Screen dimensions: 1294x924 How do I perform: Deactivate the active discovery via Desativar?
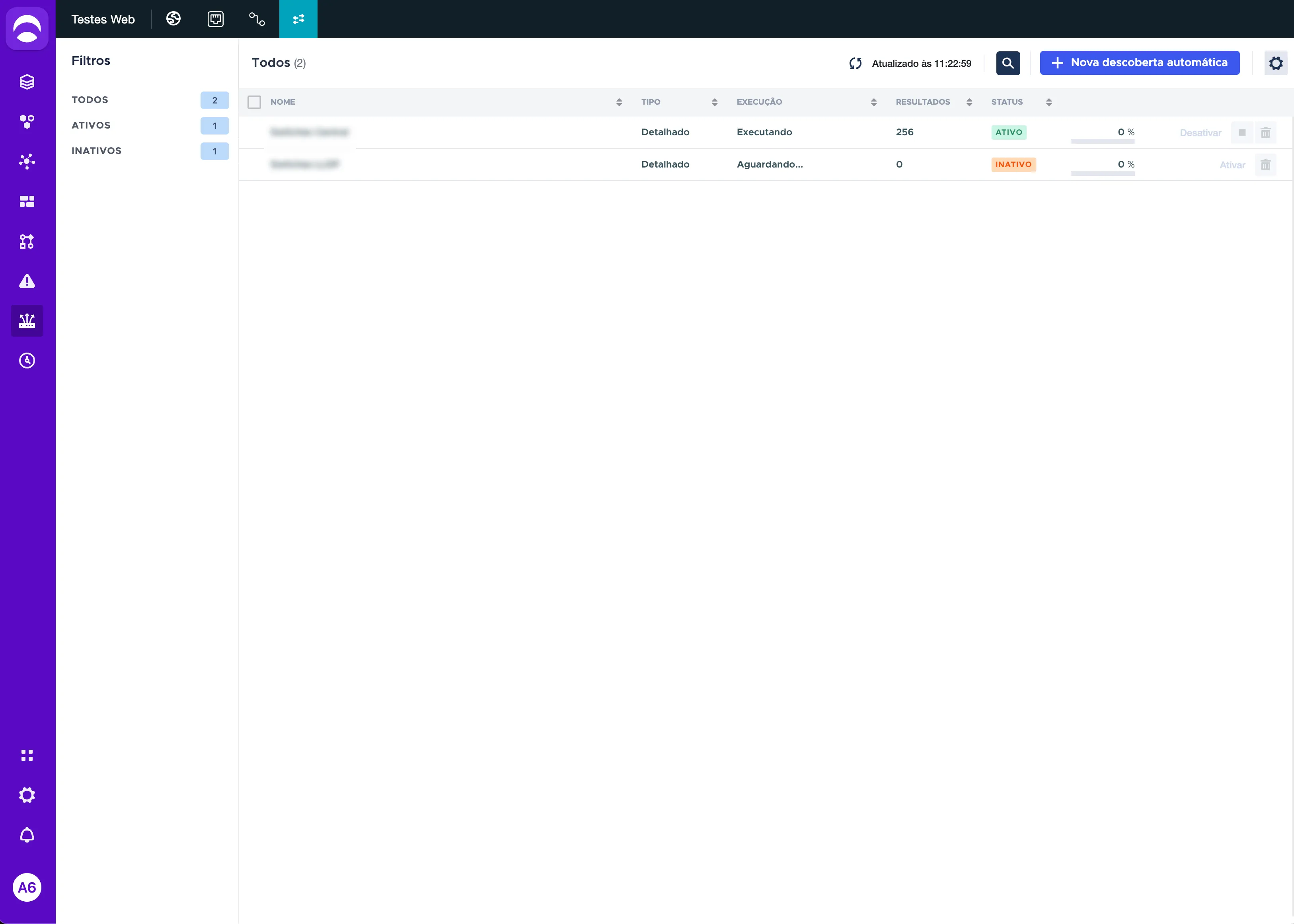(x=1200, y=133)
